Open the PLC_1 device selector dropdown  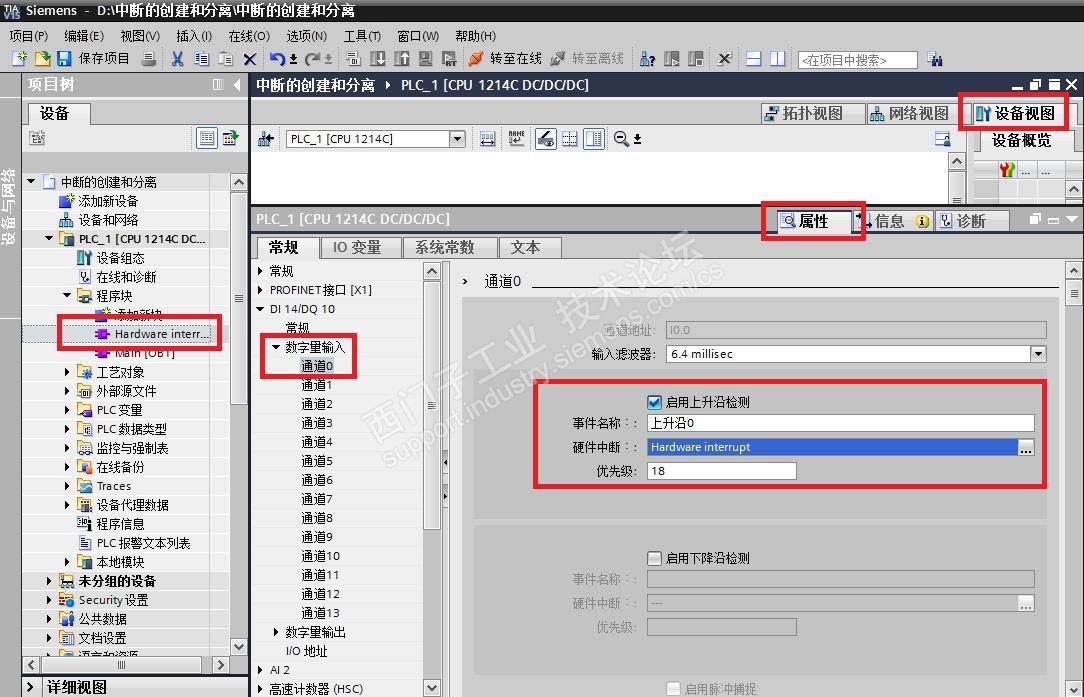tap(457, 139)
